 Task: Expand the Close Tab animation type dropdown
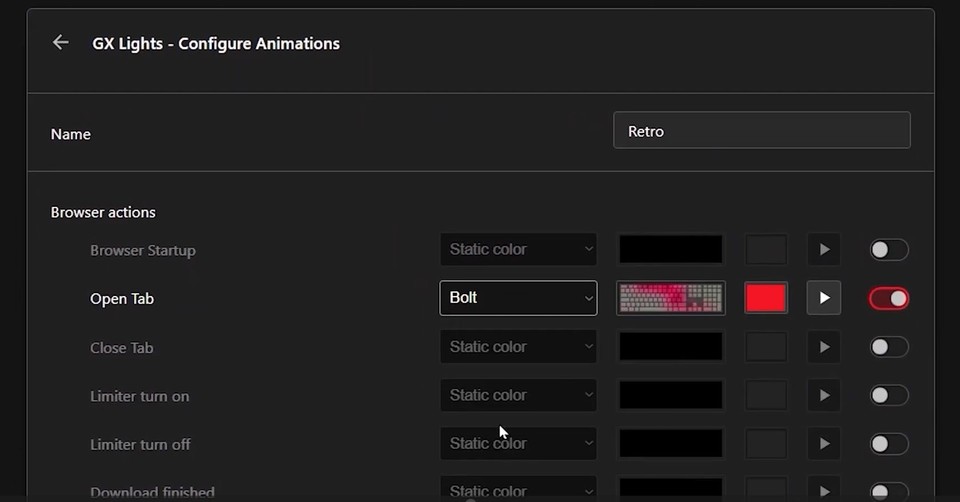(518, 347)
